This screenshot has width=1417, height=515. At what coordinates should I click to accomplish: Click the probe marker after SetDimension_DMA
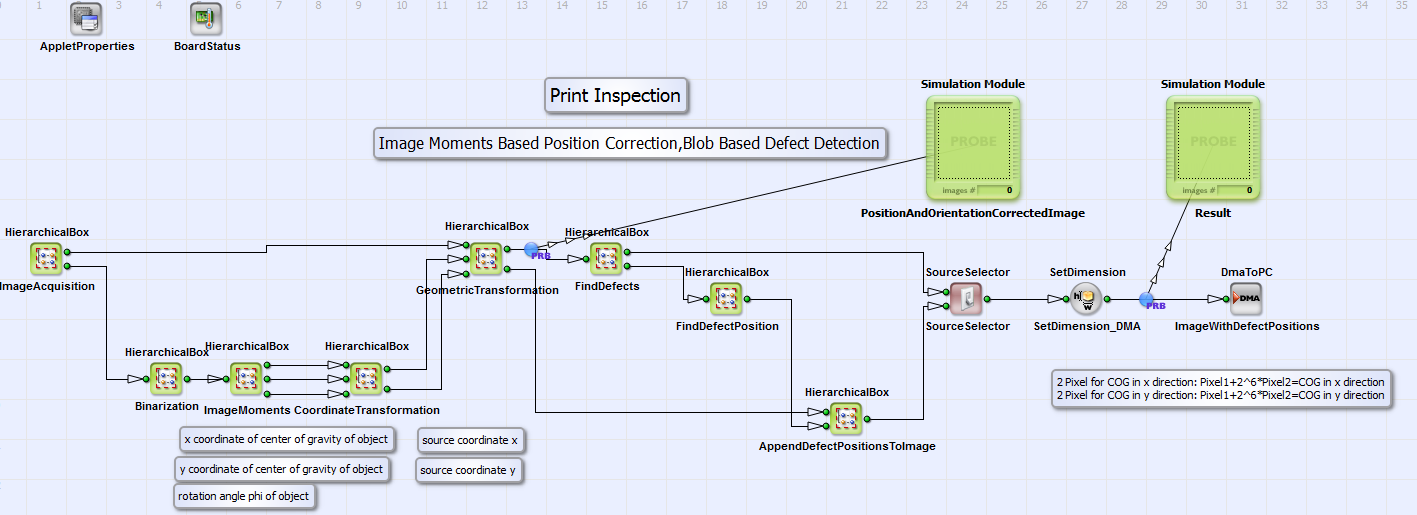point(1148,299)
